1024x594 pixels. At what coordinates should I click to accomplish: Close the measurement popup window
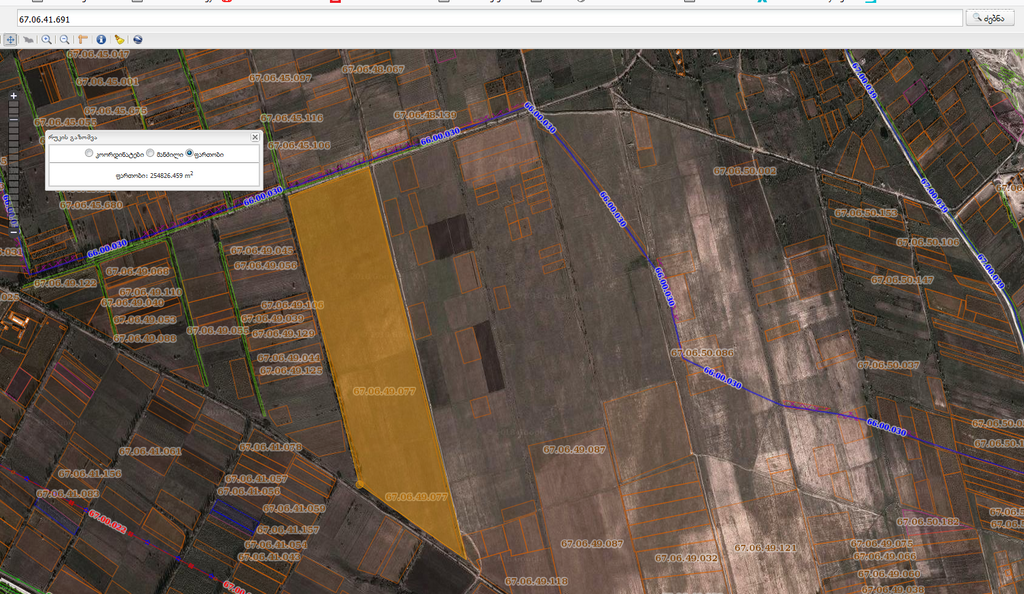[255, 137]
